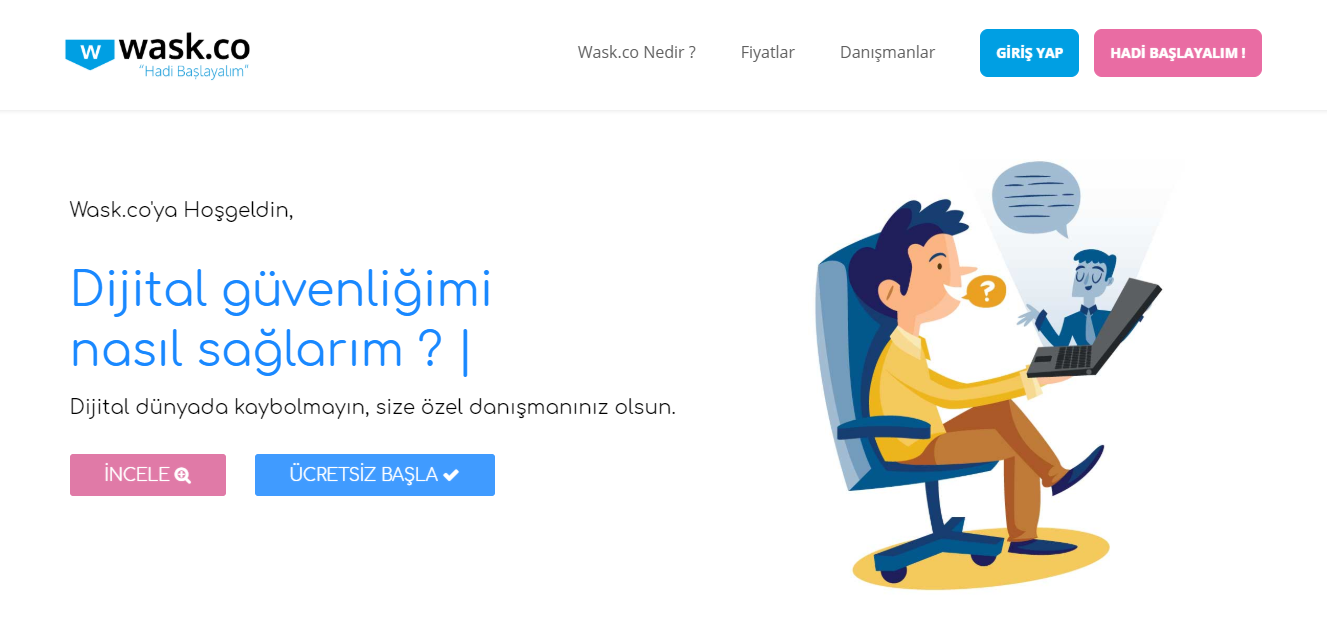Viewport: 1327px width, 617px height.
Task: Click the blue W badge logo icon
Action: [x=90, y=53]
